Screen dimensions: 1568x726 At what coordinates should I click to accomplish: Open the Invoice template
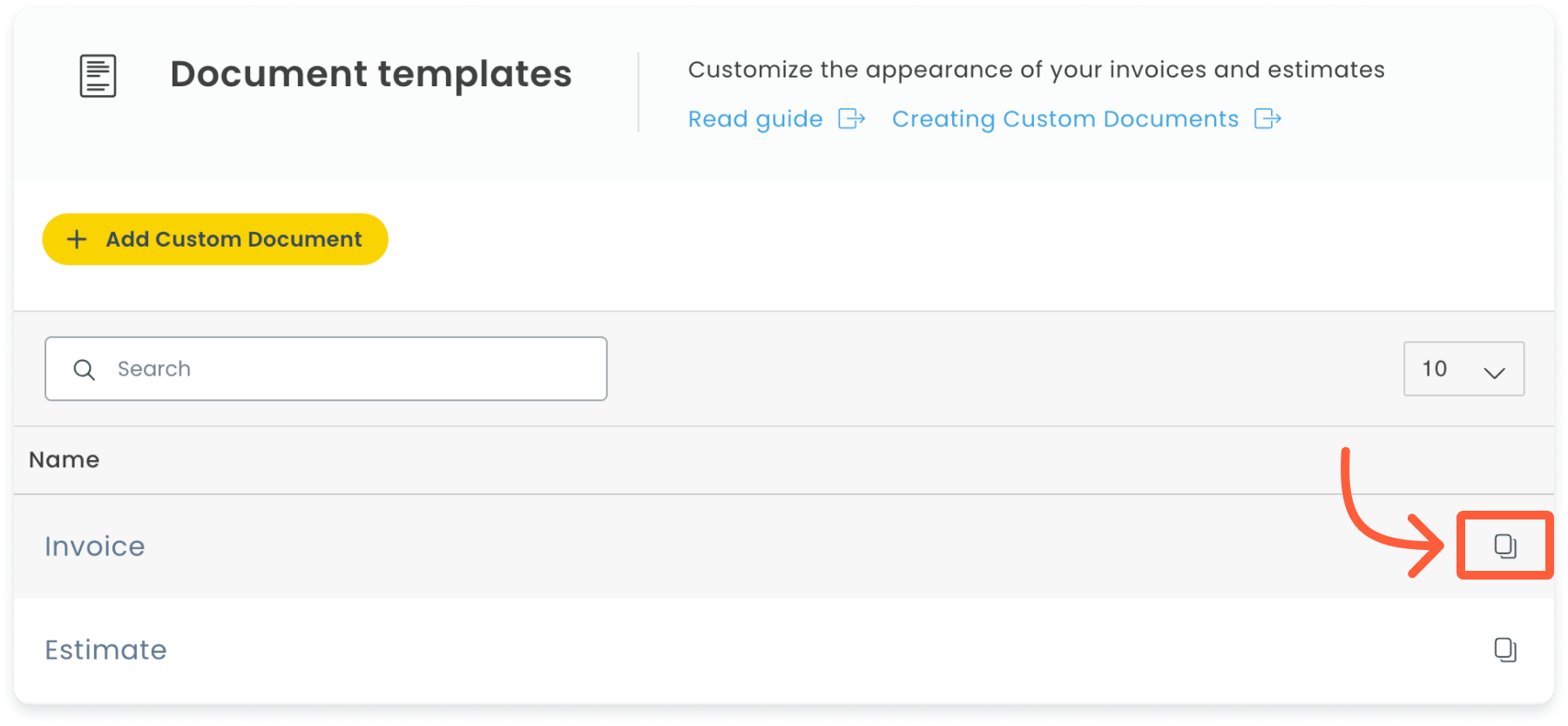click(x=95, y=546)
